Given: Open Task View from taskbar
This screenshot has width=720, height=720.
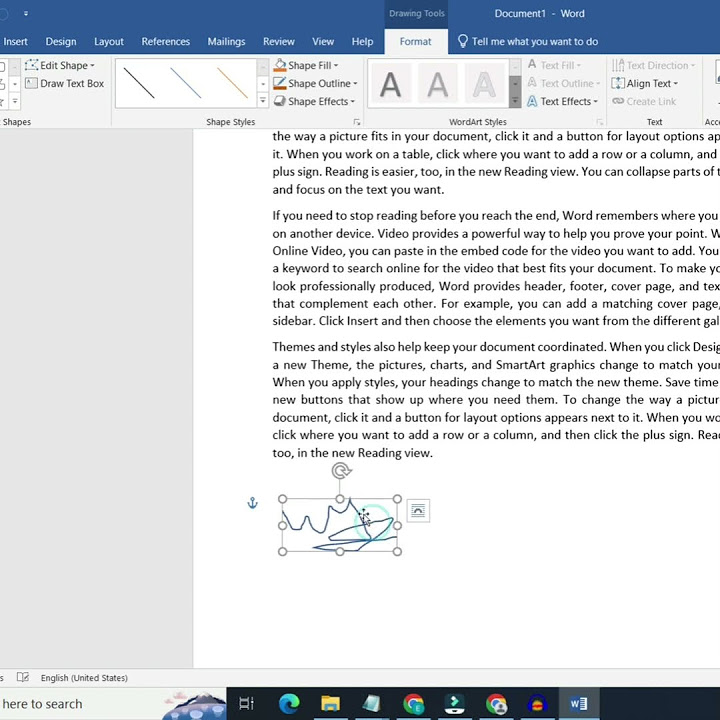Looking at the screenshot, I should pos(246,703).
